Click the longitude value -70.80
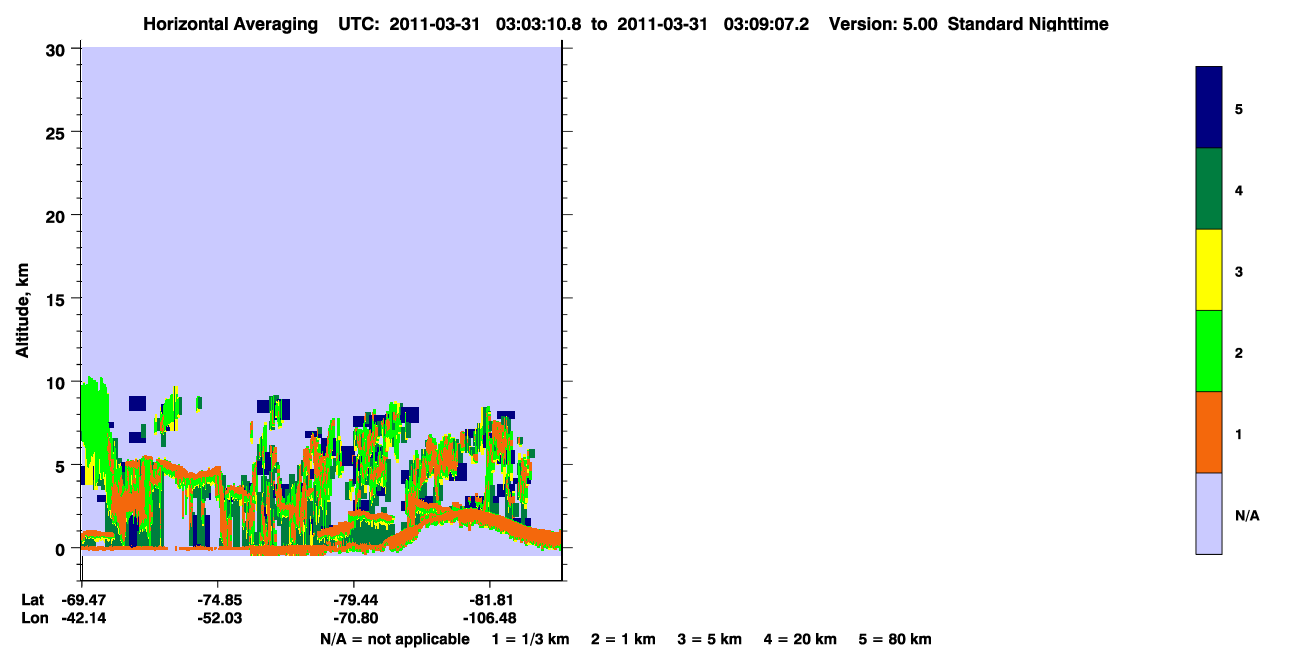Screen dimensions: 1300x667 coord(354,618)
